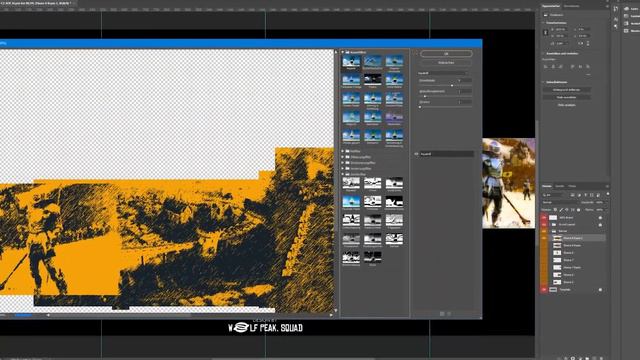Open the filter name dropdown showing Aquarell
The image size is (640, 360).
pos(443,73)
